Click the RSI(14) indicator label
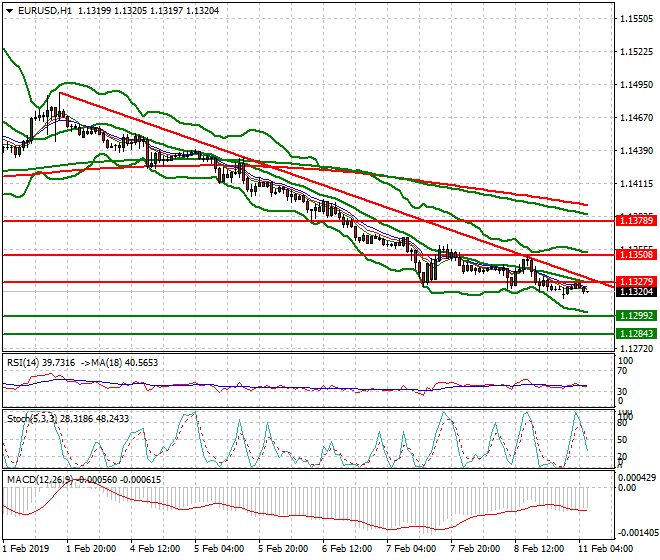This screenshot has height=560, width=660. pos(29,362)
